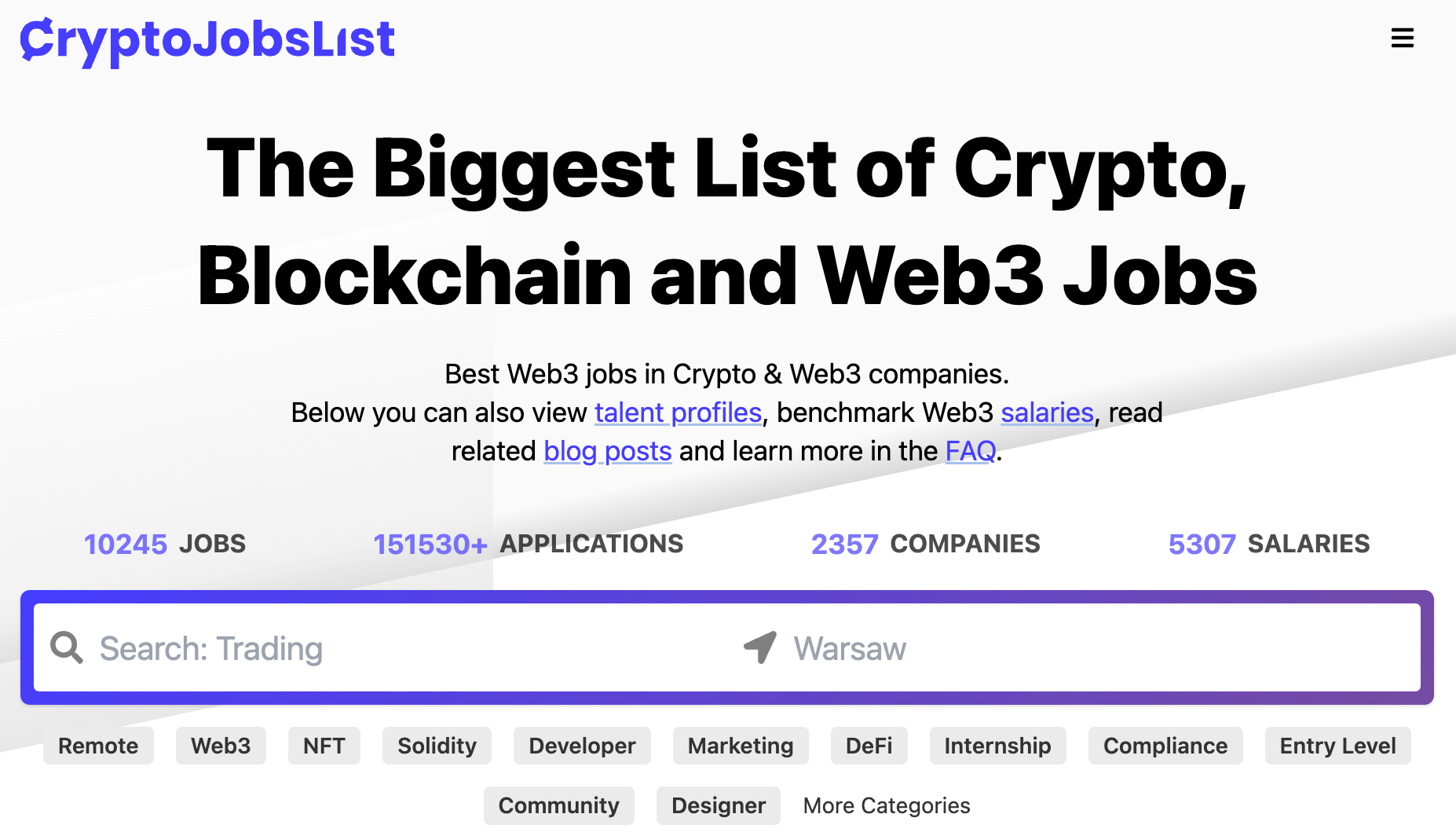Viewport: 1456px width, 836px height.
Task: Enable the Web3 filter chip
Action: pyautogui.click(x=221, y=746)
